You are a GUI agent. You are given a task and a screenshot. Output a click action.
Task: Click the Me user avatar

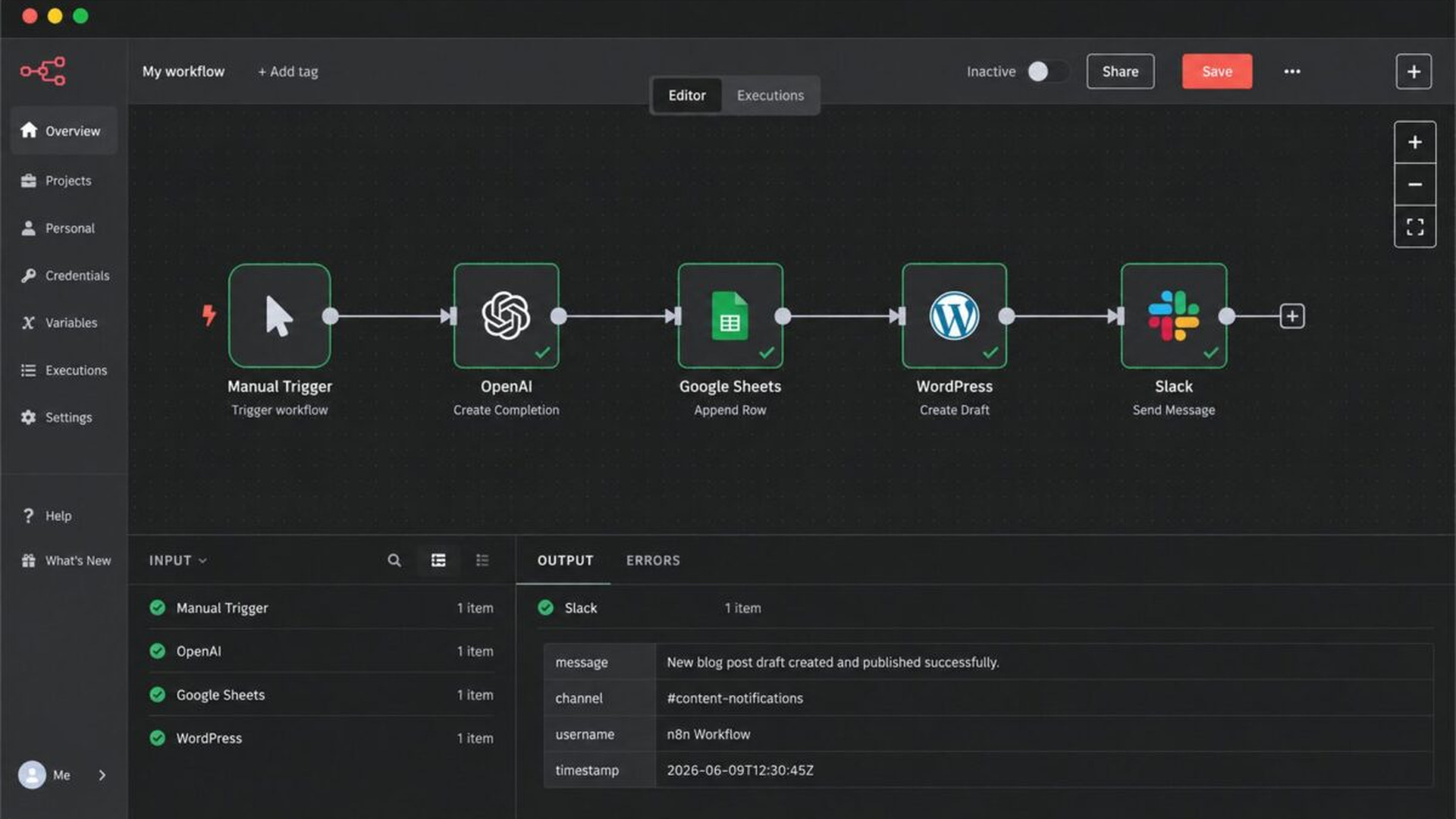[32, 775]
